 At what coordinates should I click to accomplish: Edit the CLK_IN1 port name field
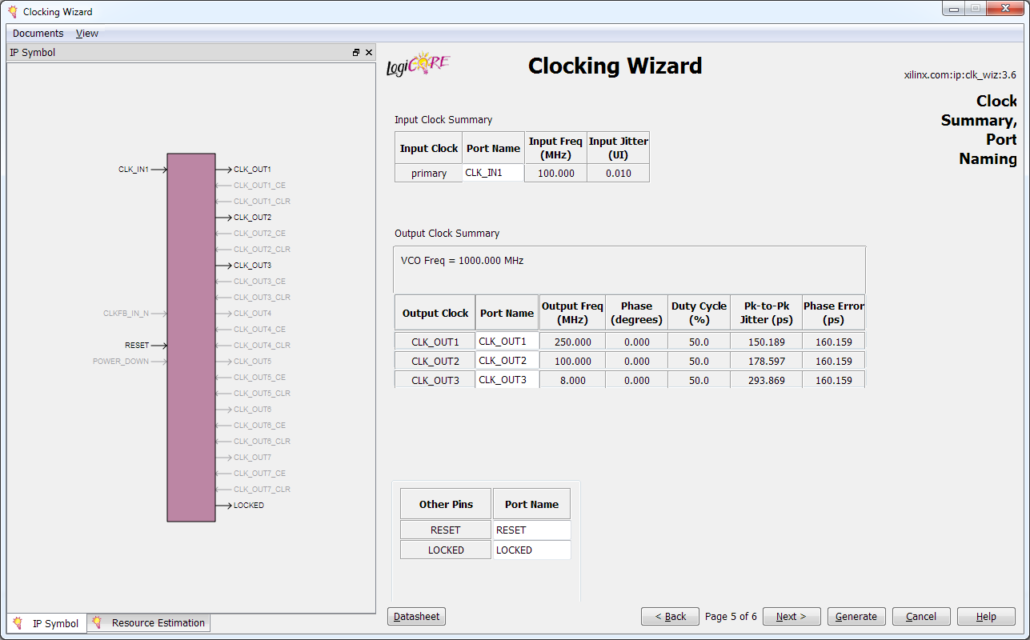[493, 173]
